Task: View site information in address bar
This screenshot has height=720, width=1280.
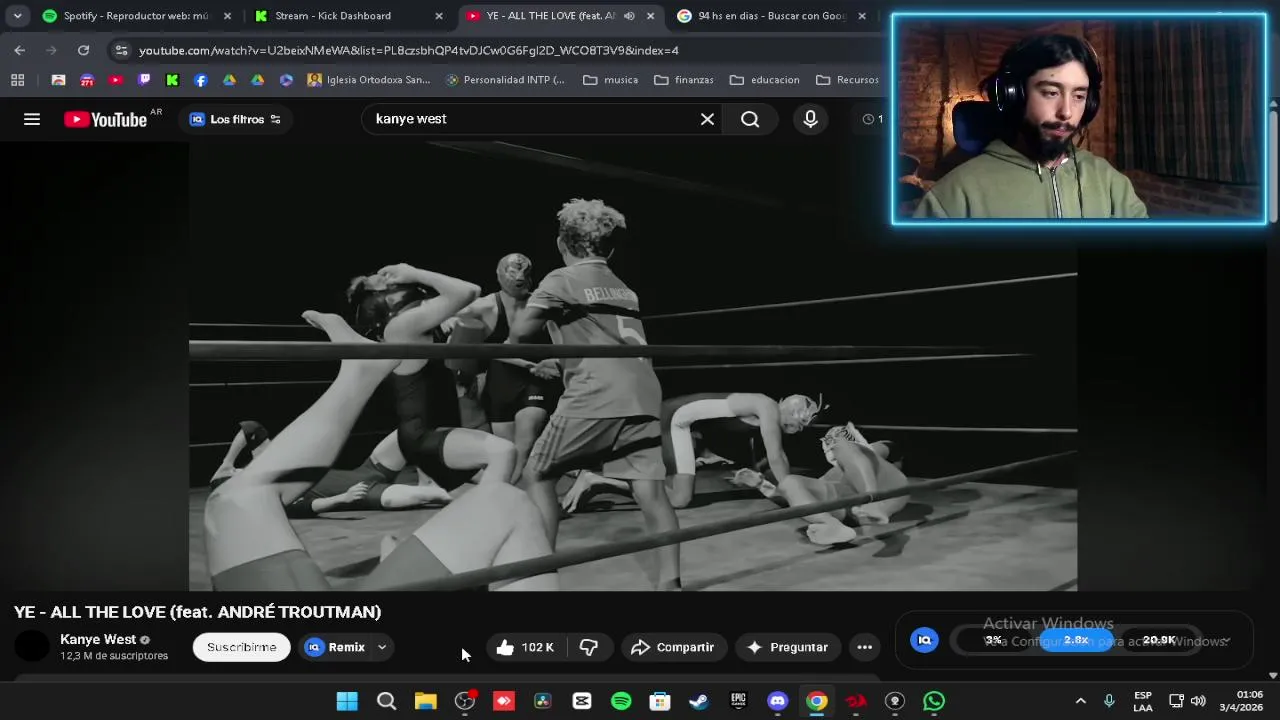Action: (x=121, y=50)
